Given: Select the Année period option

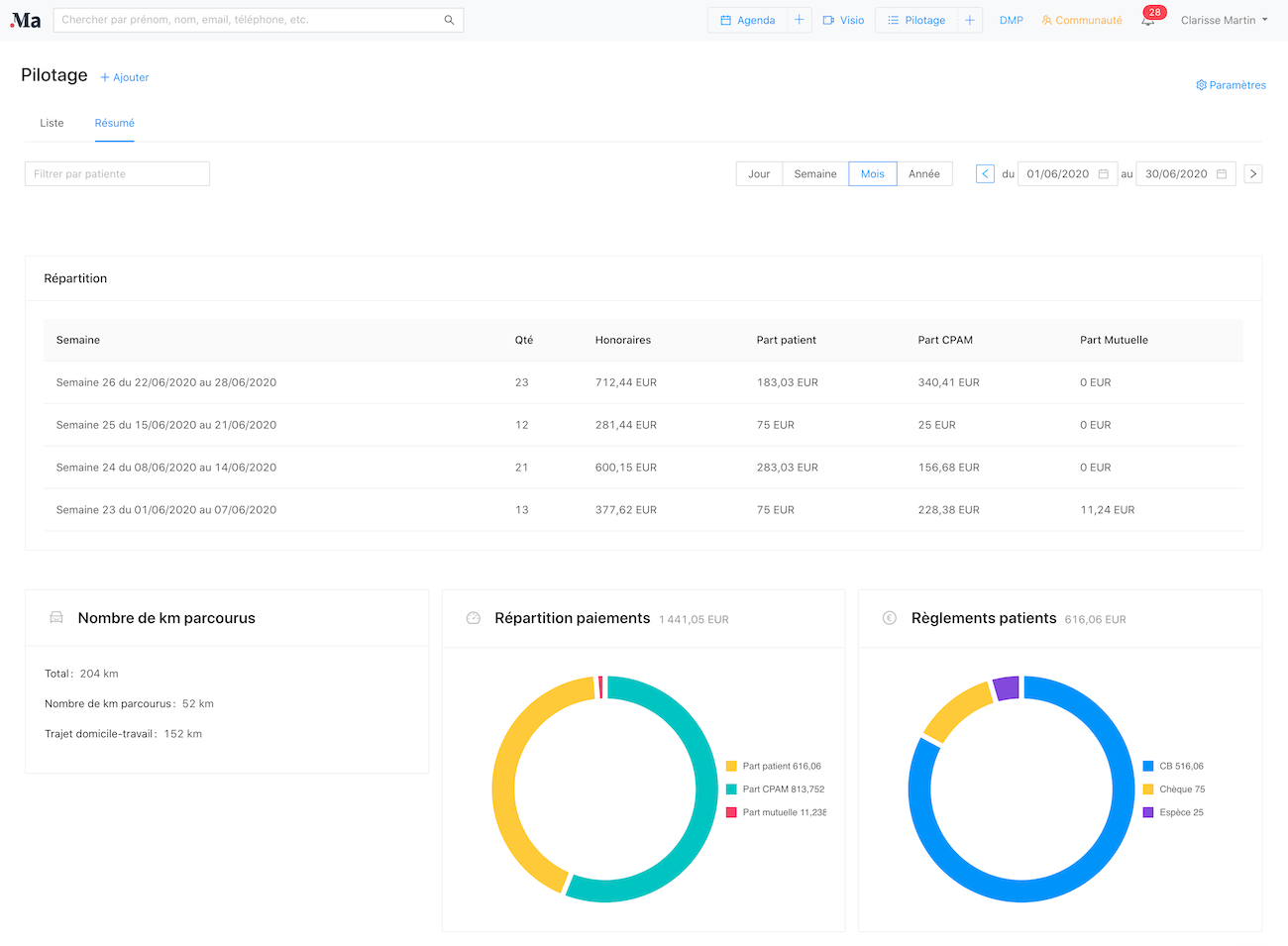Looking at the screenshot, I should click(924, 173).
